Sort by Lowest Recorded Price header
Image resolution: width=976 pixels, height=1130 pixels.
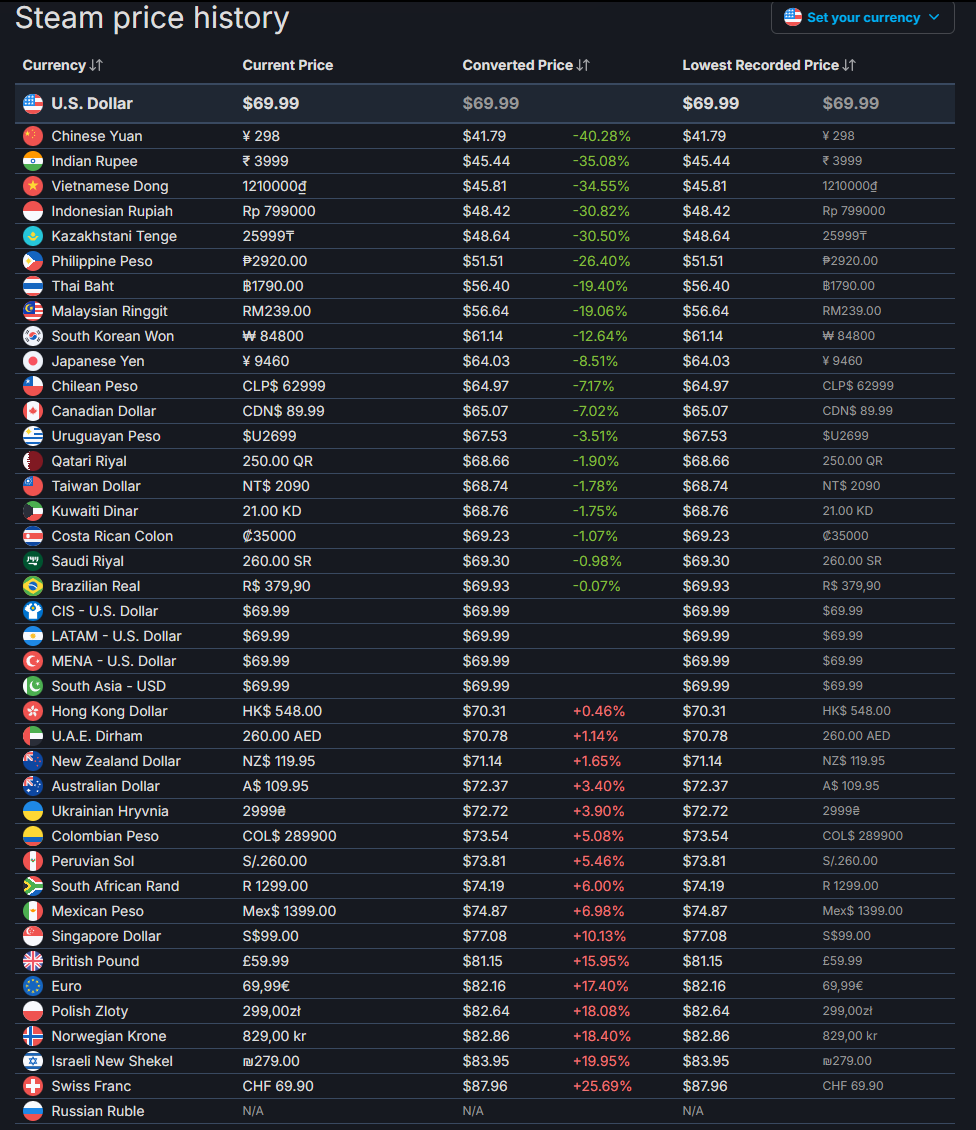coord(769,65)
